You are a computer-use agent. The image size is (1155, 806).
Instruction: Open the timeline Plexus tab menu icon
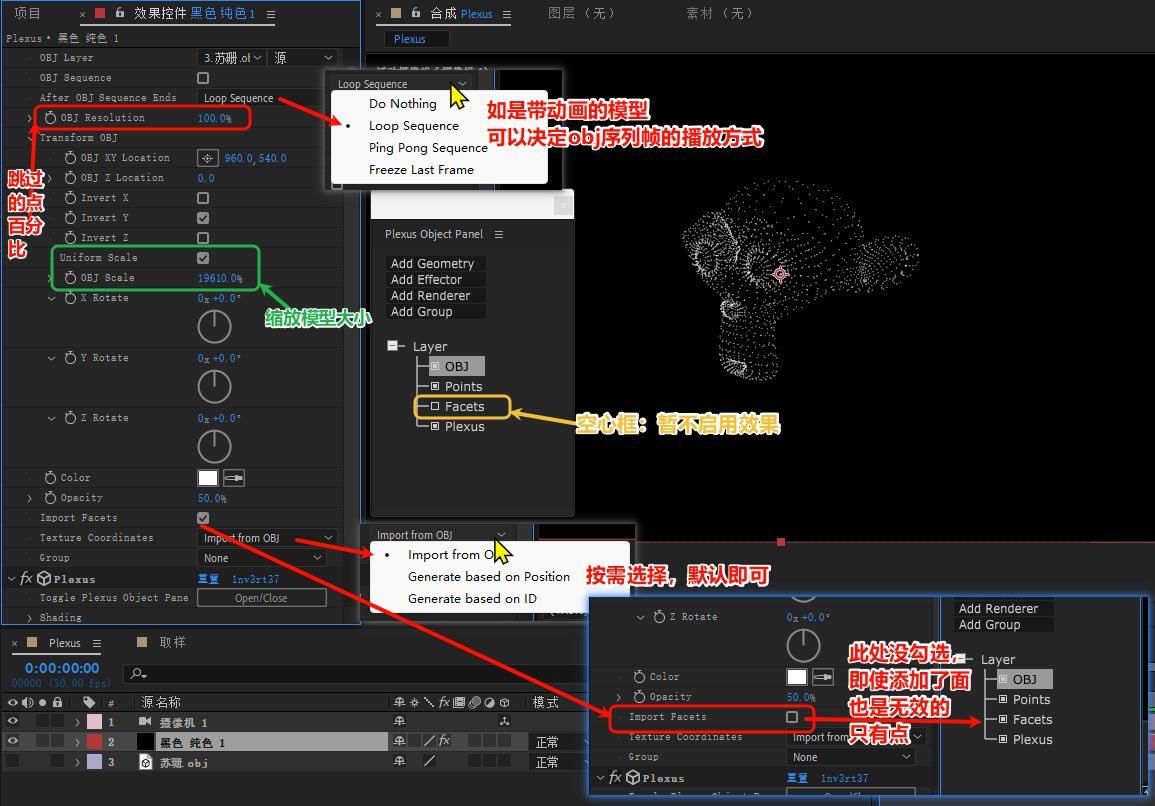coord(96,643)
